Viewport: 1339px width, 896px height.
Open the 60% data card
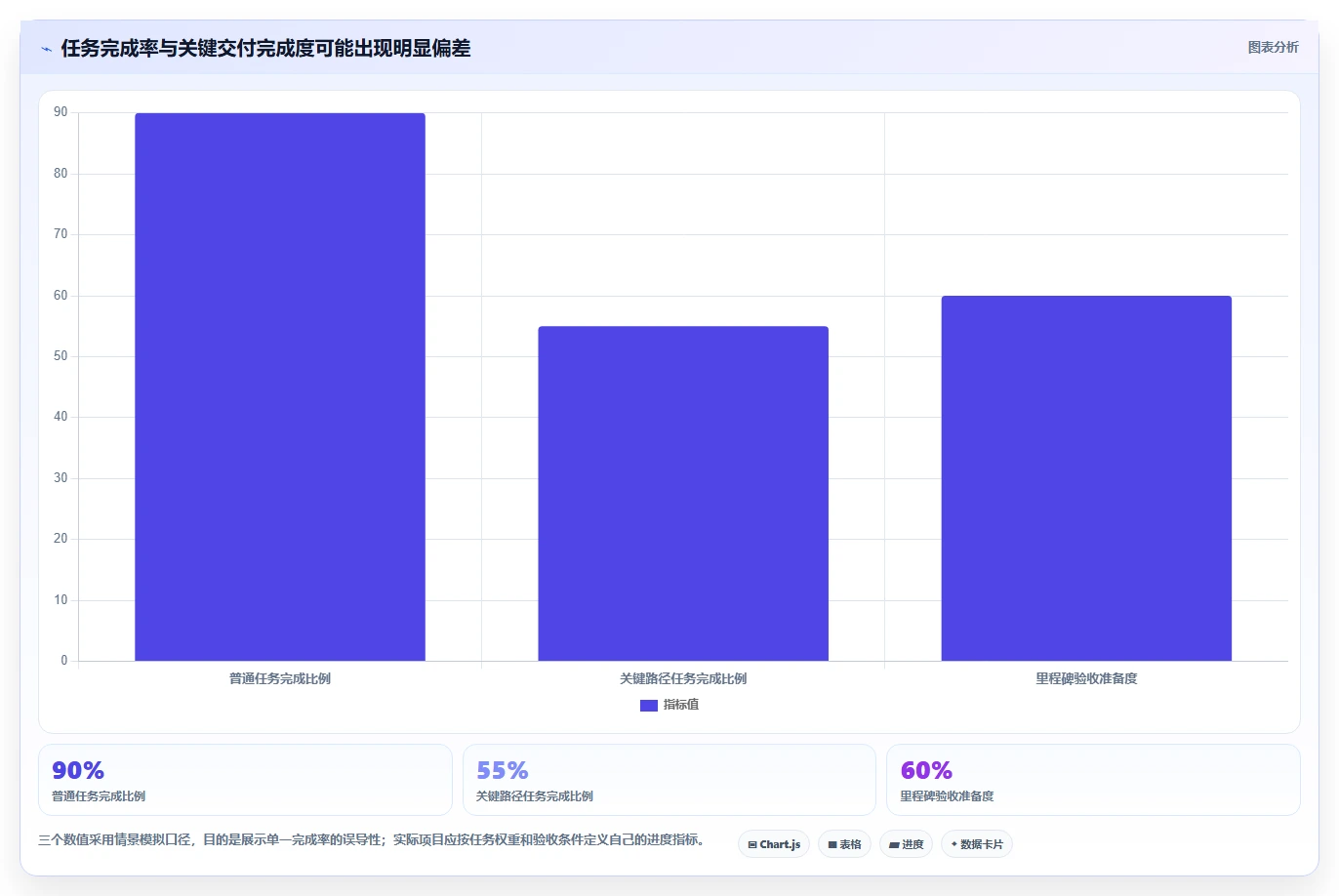[x=1093, y=780]
